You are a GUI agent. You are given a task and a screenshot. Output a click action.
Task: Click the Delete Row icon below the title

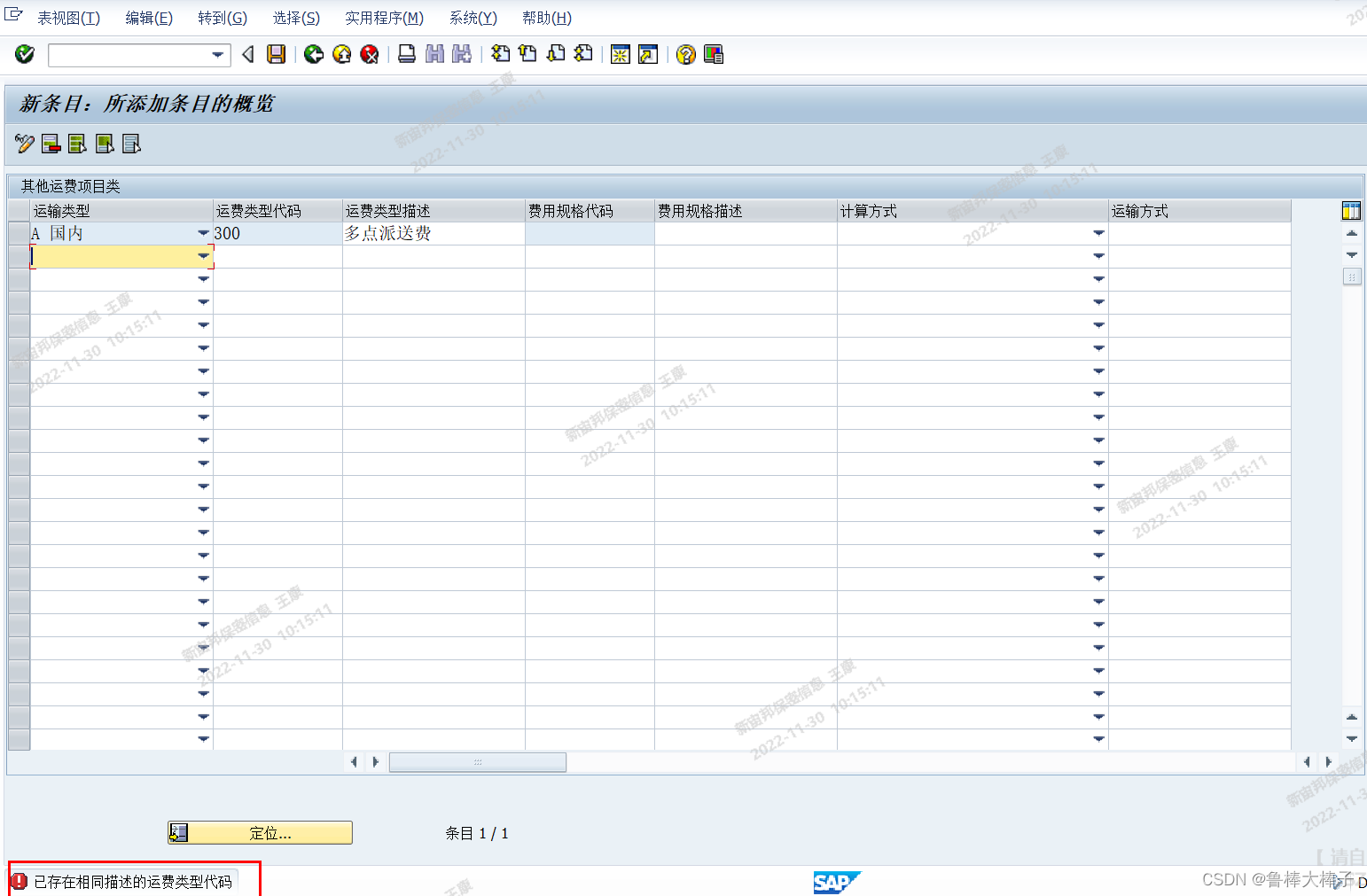point(50,143)
